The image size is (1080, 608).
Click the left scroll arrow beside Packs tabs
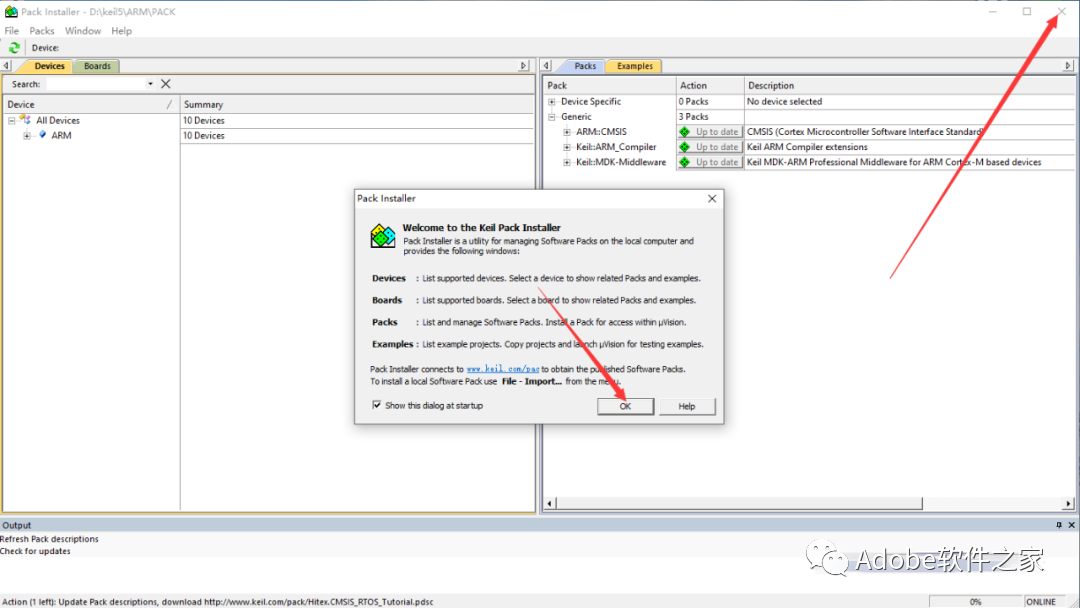pos(548,65)
